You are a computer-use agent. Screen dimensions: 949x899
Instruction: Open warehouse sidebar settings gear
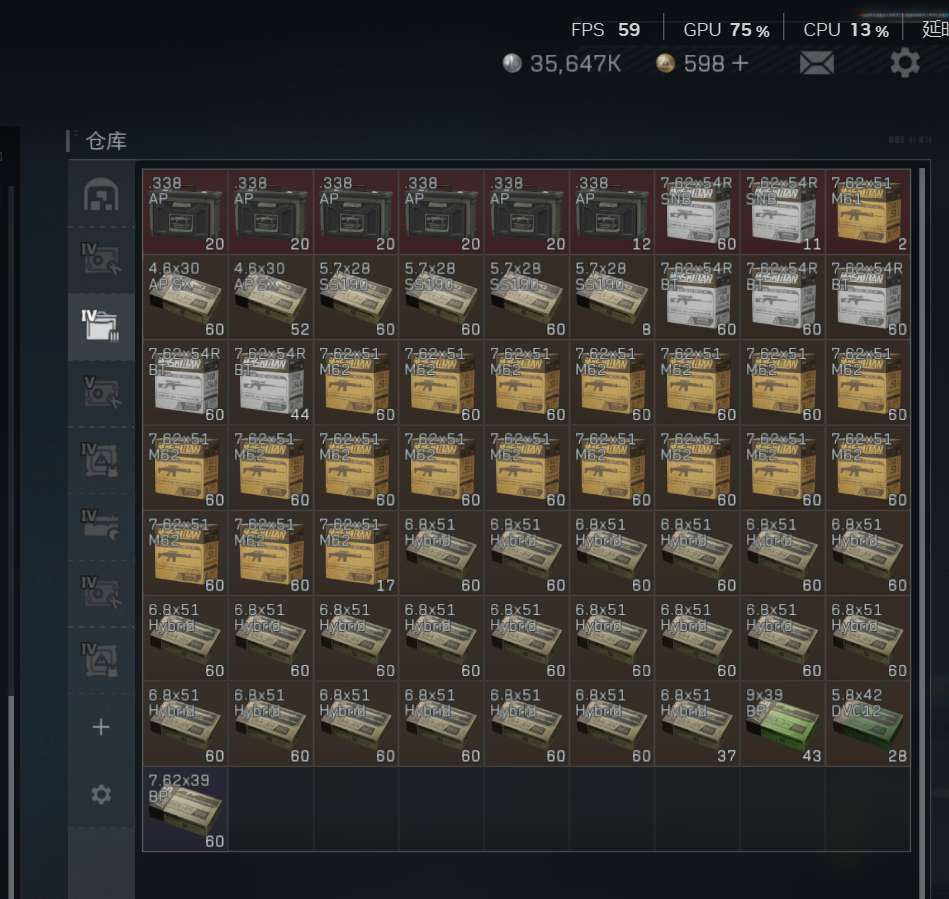[x=101, y=794]
